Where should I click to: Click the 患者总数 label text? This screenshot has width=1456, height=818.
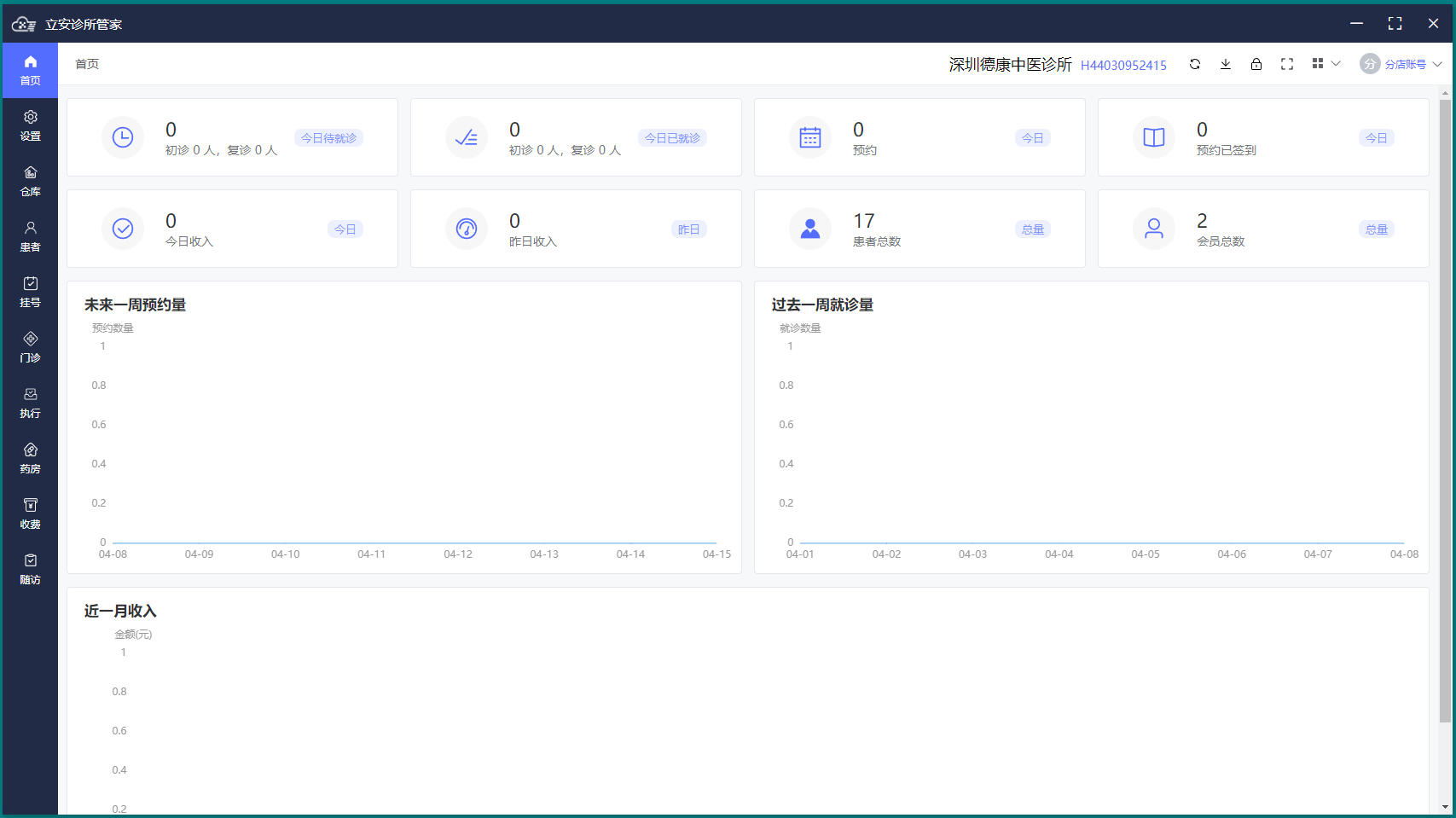(x=877, y=242)
